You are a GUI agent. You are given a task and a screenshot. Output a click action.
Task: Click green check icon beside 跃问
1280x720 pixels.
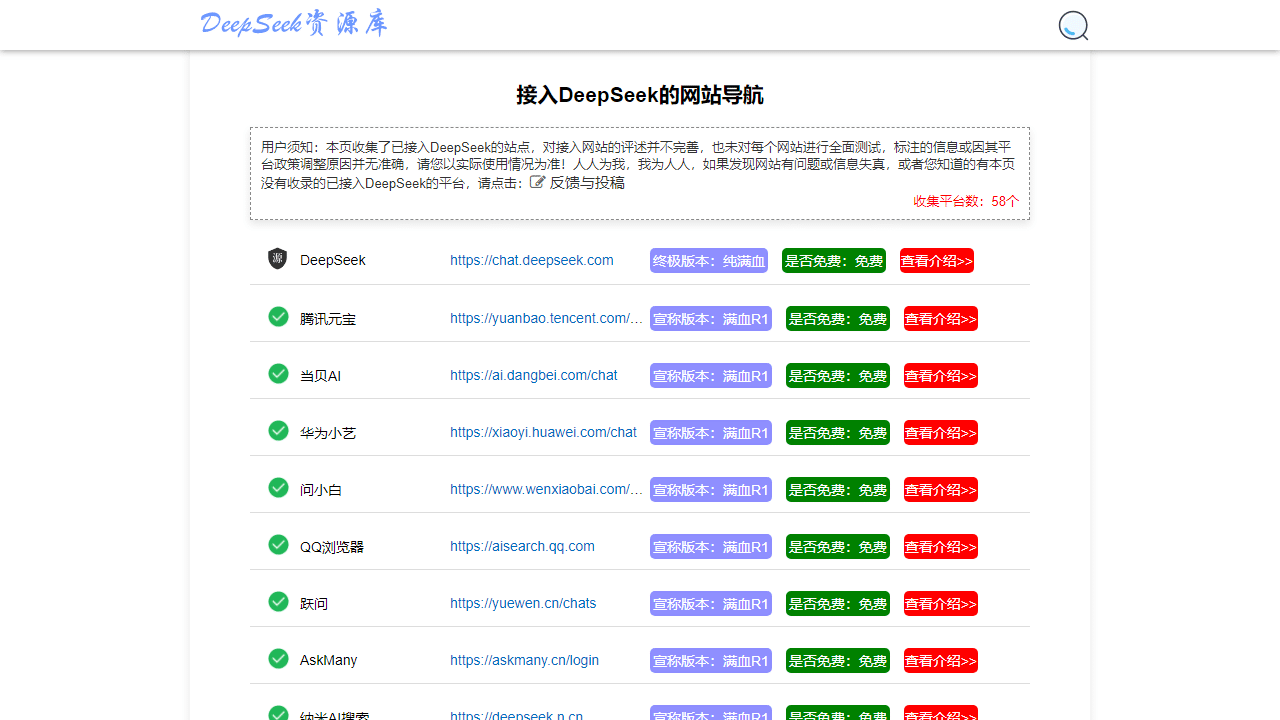click(x=278, y=602)
